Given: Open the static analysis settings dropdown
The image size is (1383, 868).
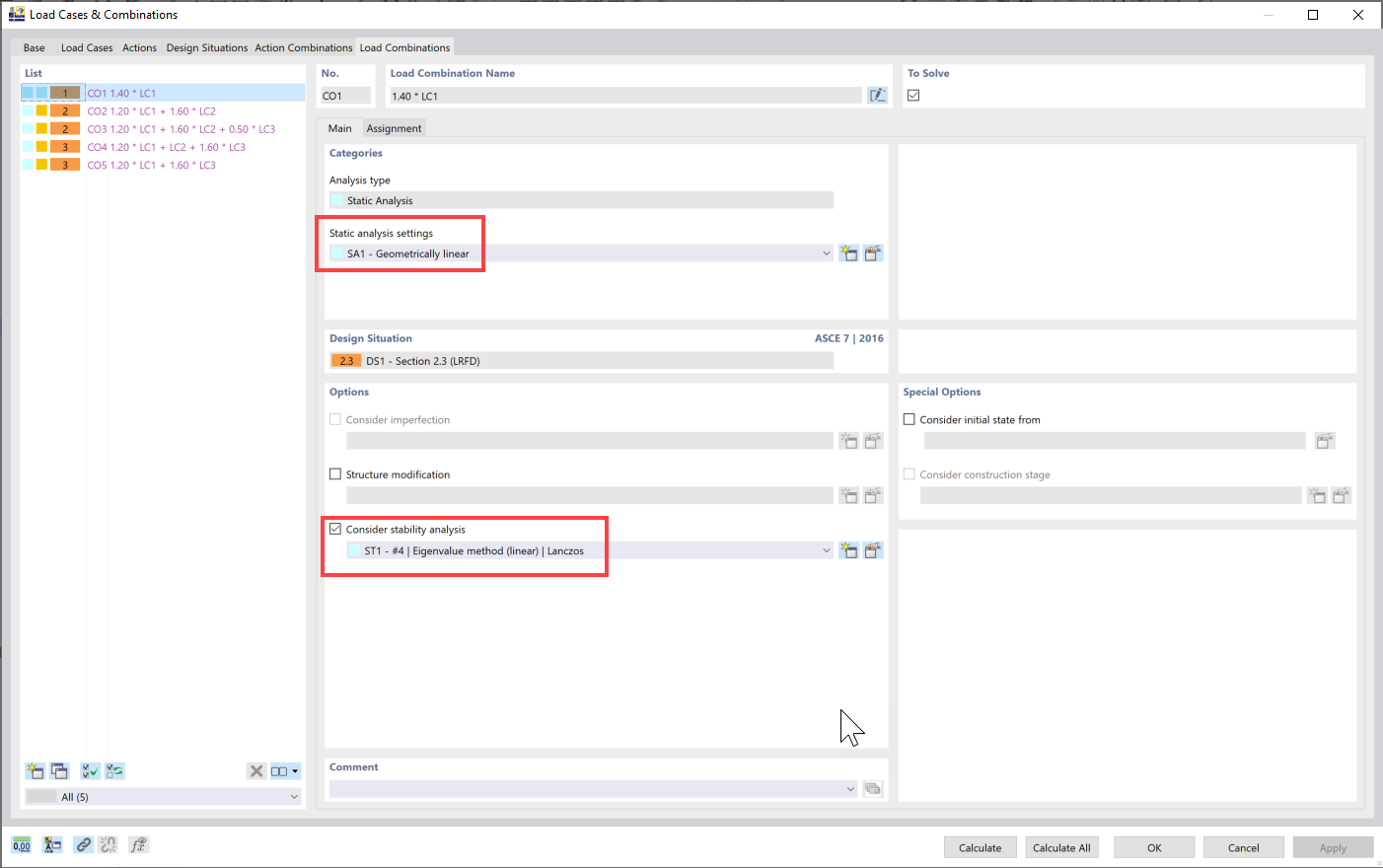Looking at the screenshot, I should pos(827,253).
